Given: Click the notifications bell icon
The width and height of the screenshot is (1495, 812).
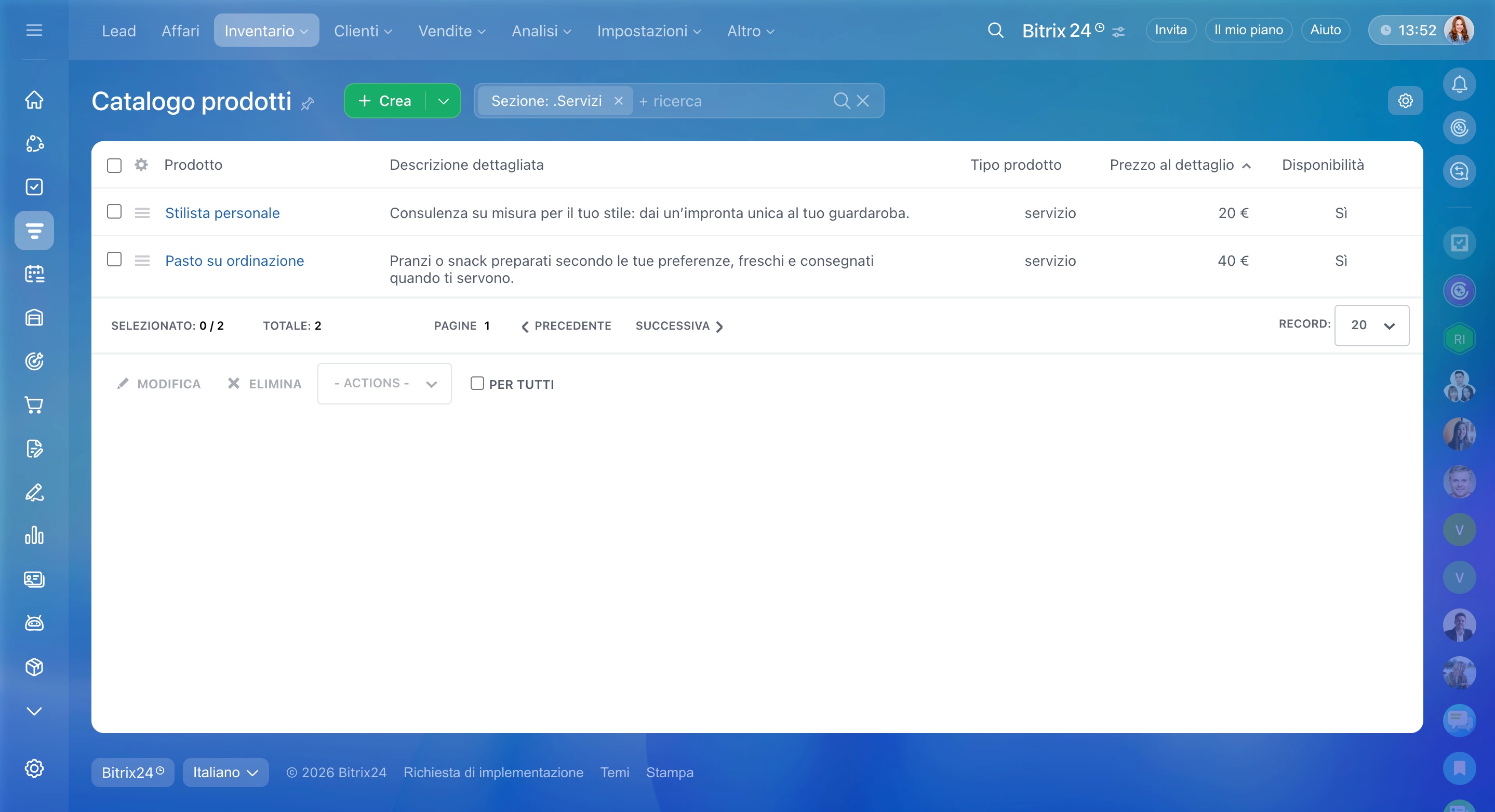Looking at the screenshot, I should (1459, 85).
